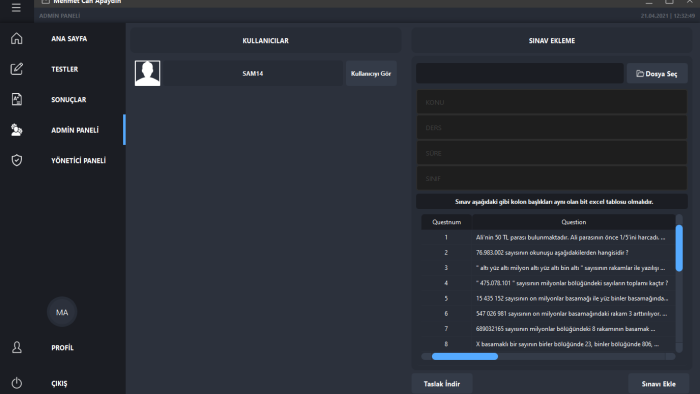Open the TESTLER menu item
This screenshot has height=394, width=700.
(64, 69)
